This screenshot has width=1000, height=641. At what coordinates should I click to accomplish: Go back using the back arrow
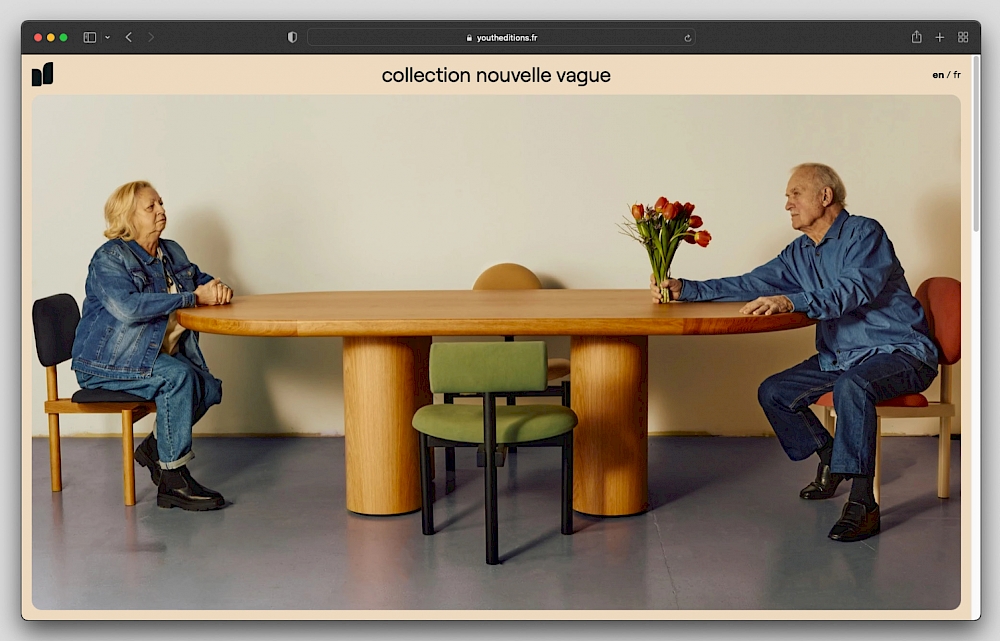point(129,37)
